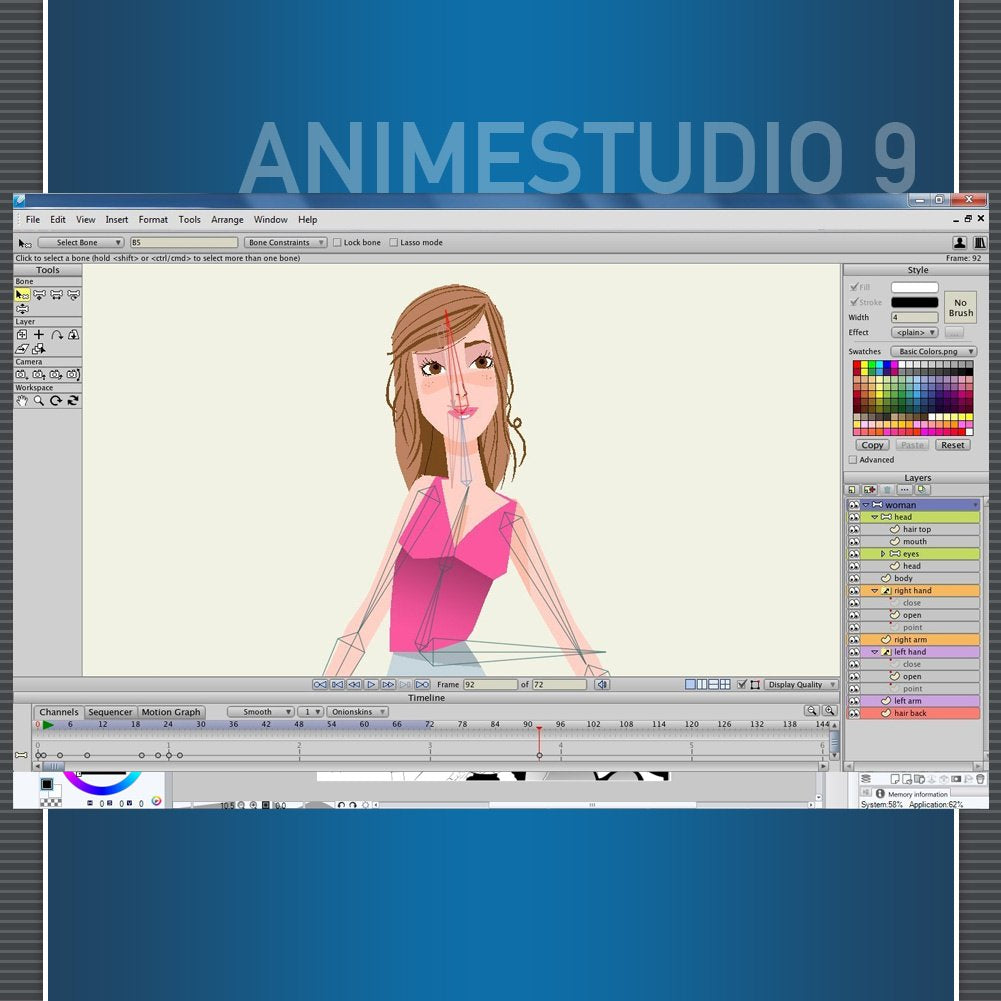Open the Arrange menu
Screen dimensions: 1001x1001
(x=227, y=220)
